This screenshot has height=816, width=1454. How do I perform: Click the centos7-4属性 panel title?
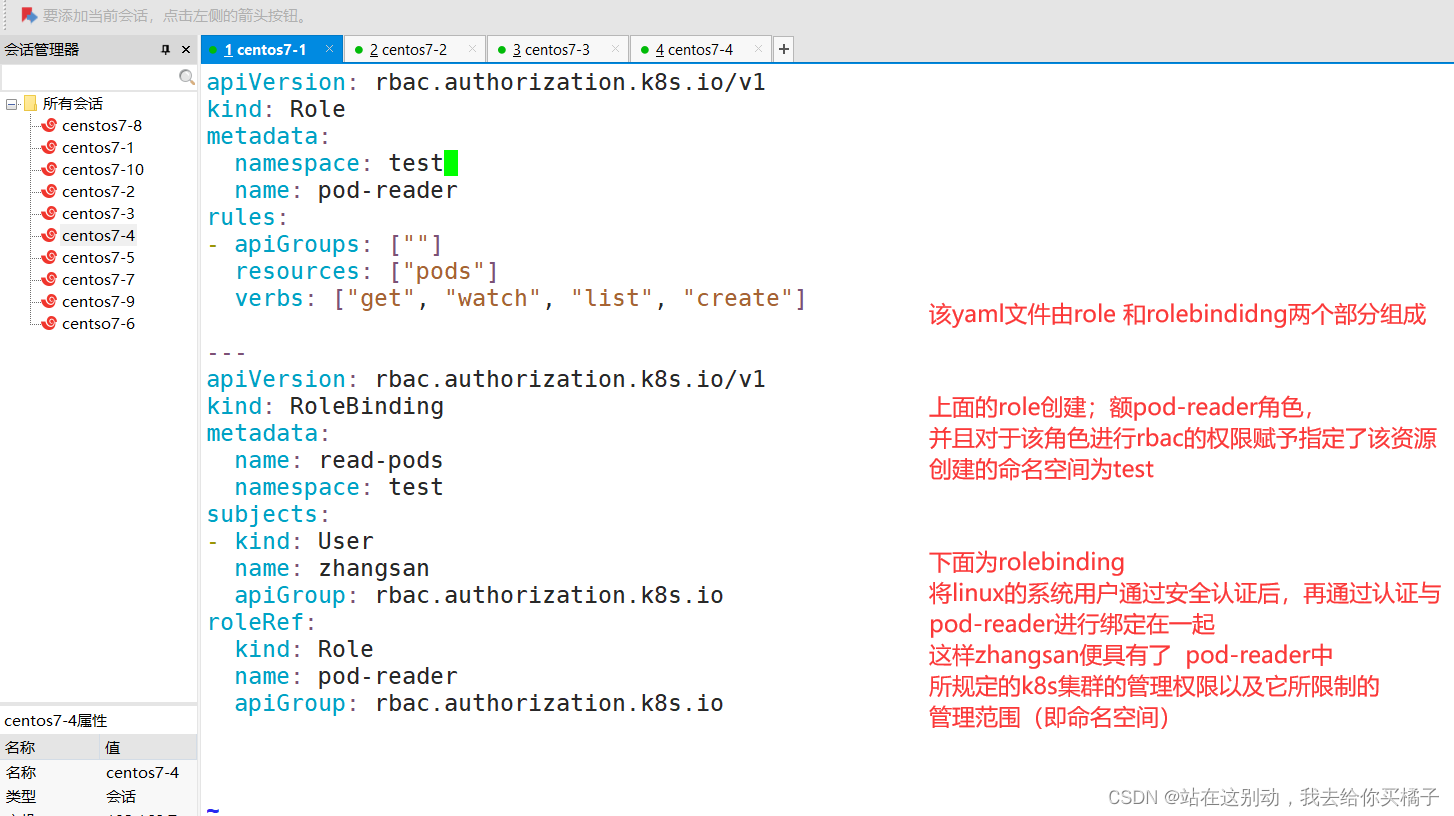(56, 721)
